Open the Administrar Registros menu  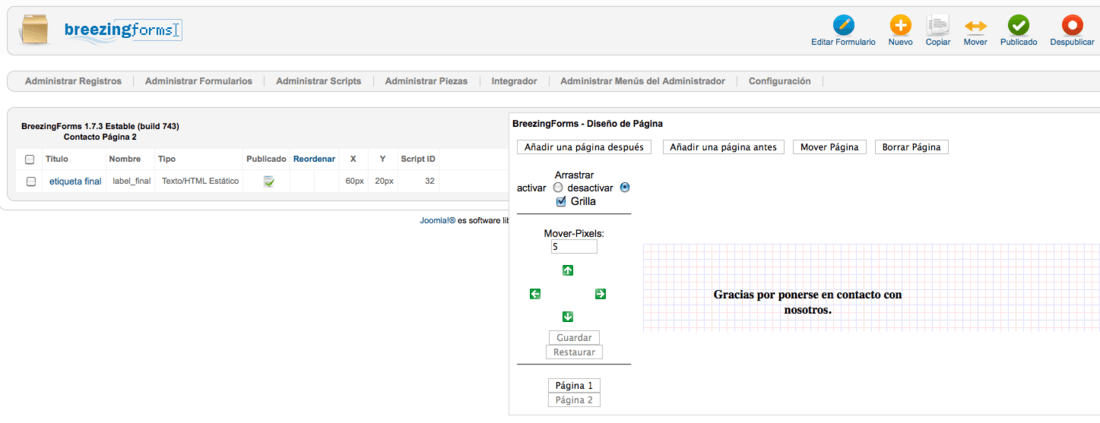click(x=73, y=81)
